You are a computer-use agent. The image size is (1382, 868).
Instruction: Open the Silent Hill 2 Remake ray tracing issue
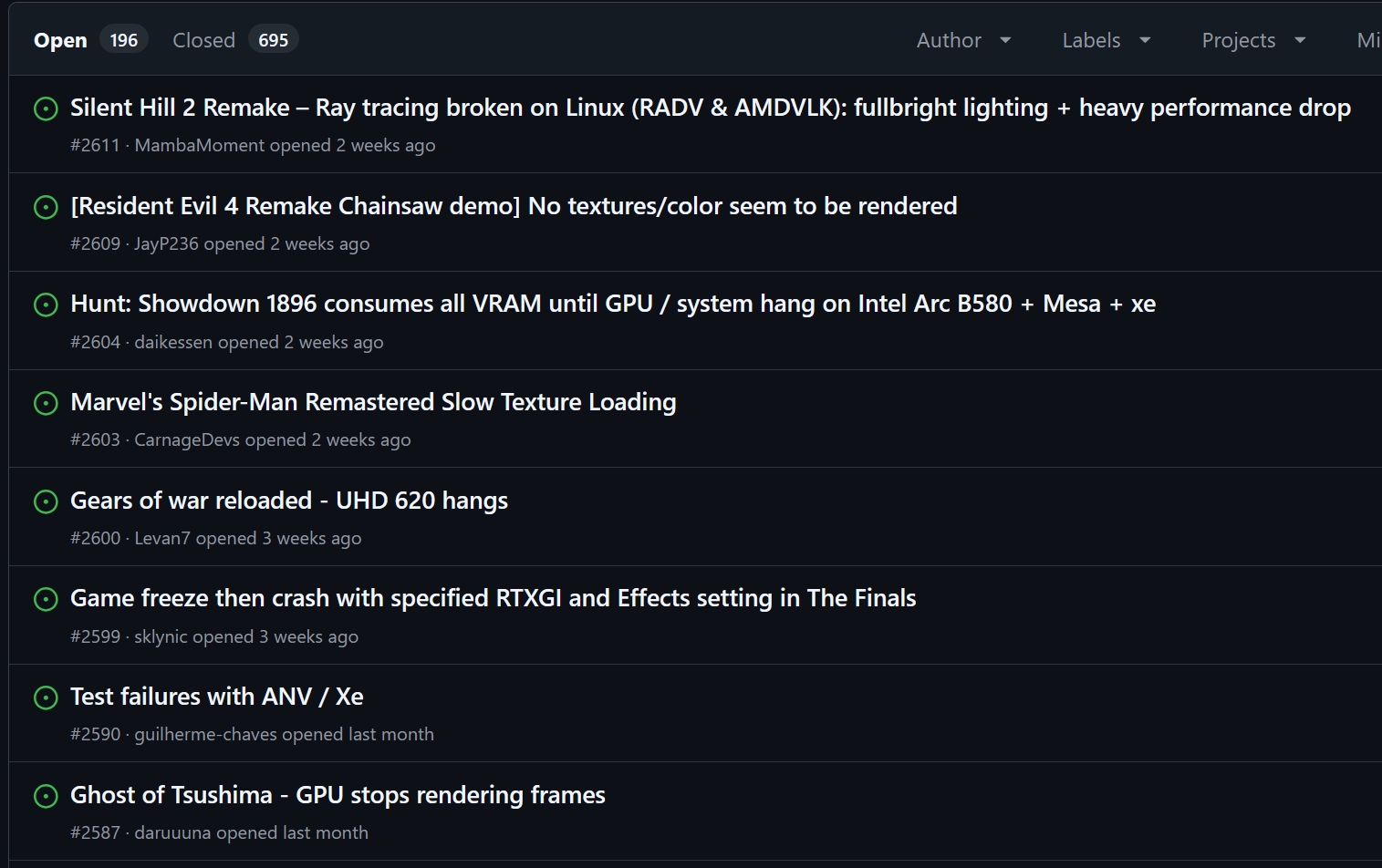tap(710, 108)
